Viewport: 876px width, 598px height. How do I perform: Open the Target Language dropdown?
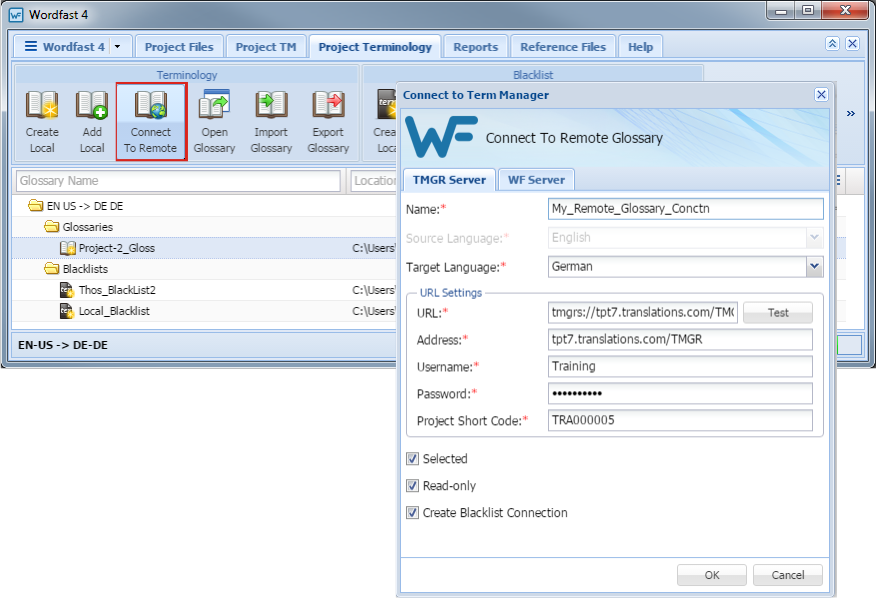point(815,267)
